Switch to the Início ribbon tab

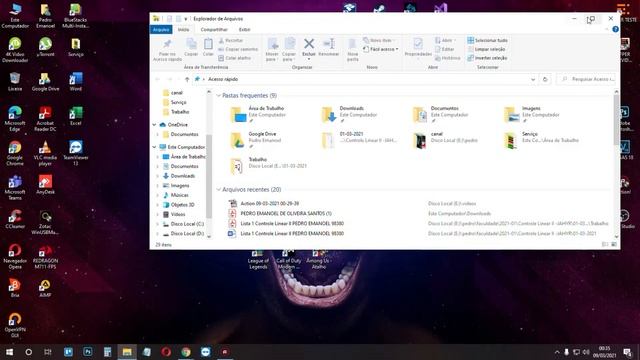(183, 29)
